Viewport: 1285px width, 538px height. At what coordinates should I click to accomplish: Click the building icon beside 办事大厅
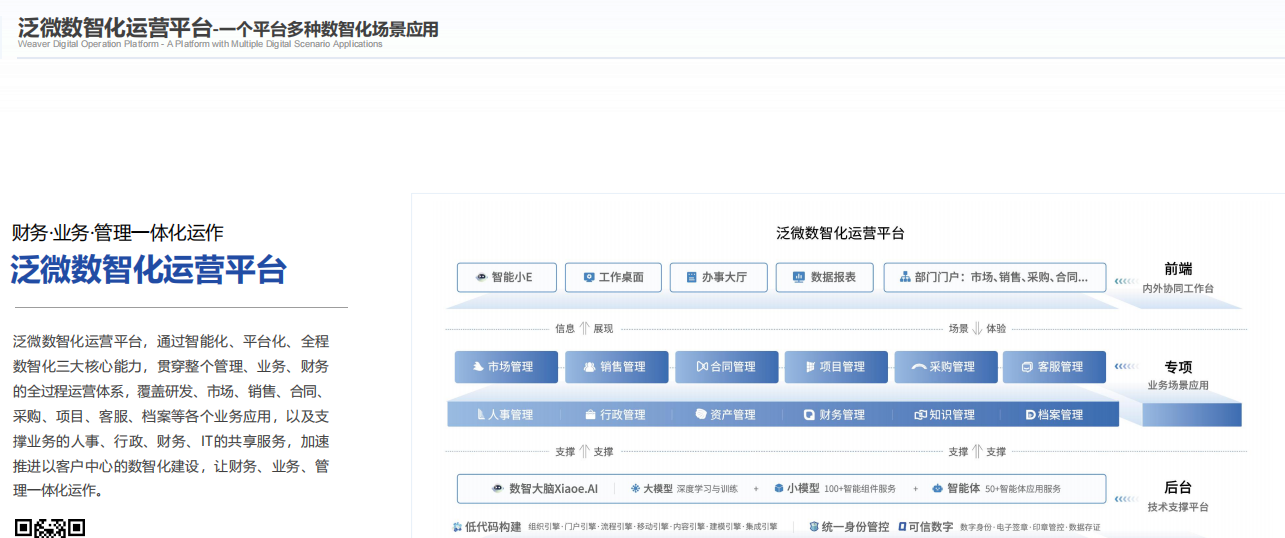(691, 277)
